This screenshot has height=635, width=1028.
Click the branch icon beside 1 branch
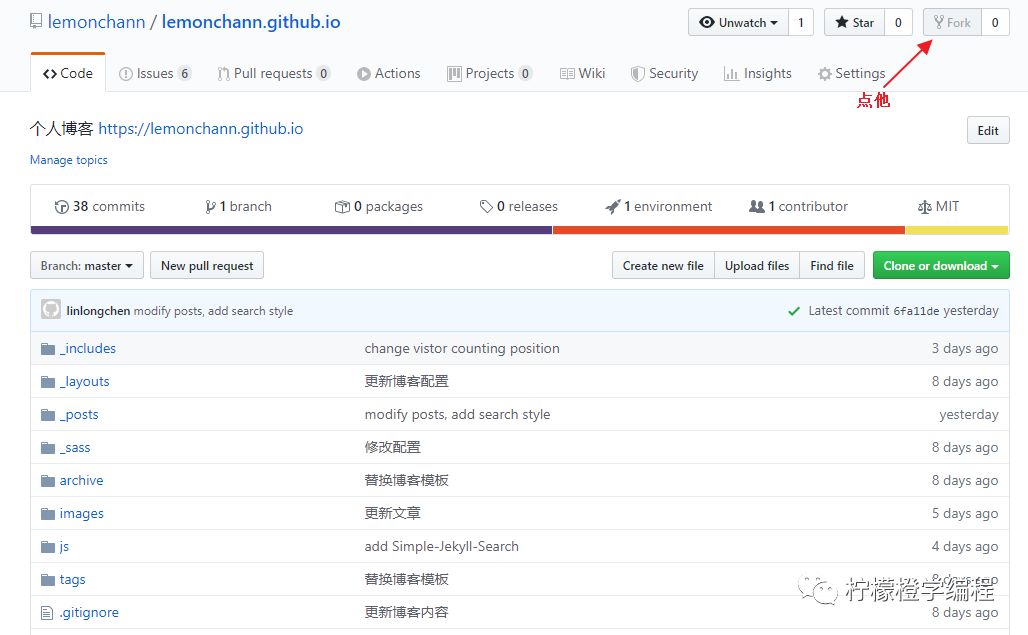pyautogui.click(x=210, y=207)
